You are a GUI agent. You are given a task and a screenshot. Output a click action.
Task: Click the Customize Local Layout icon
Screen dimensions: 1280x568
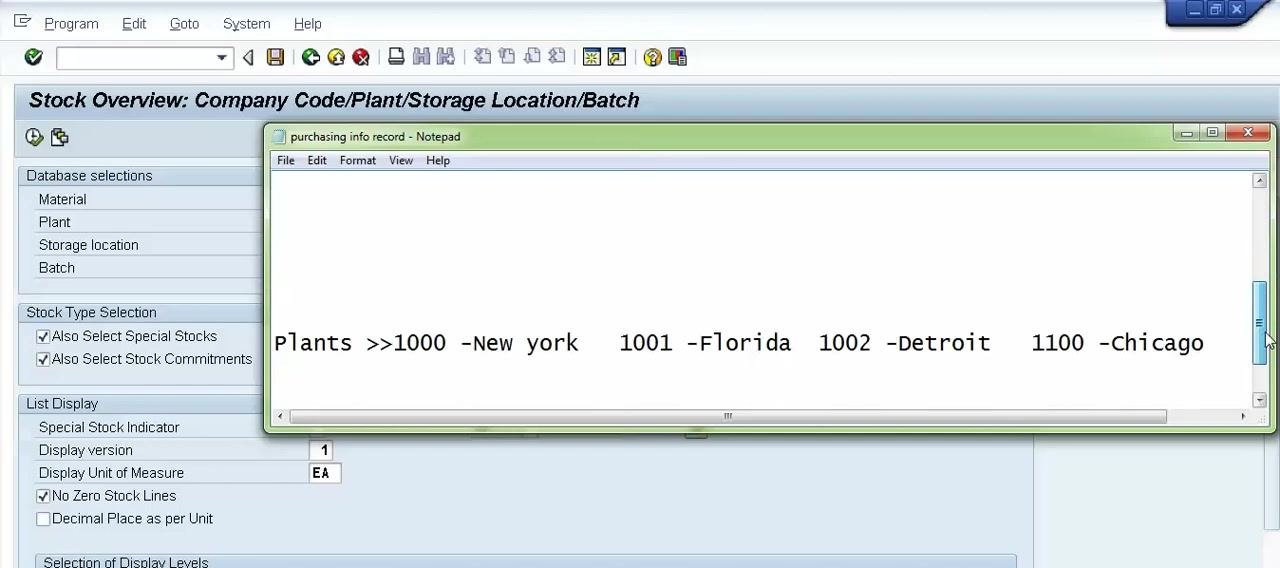678,57
